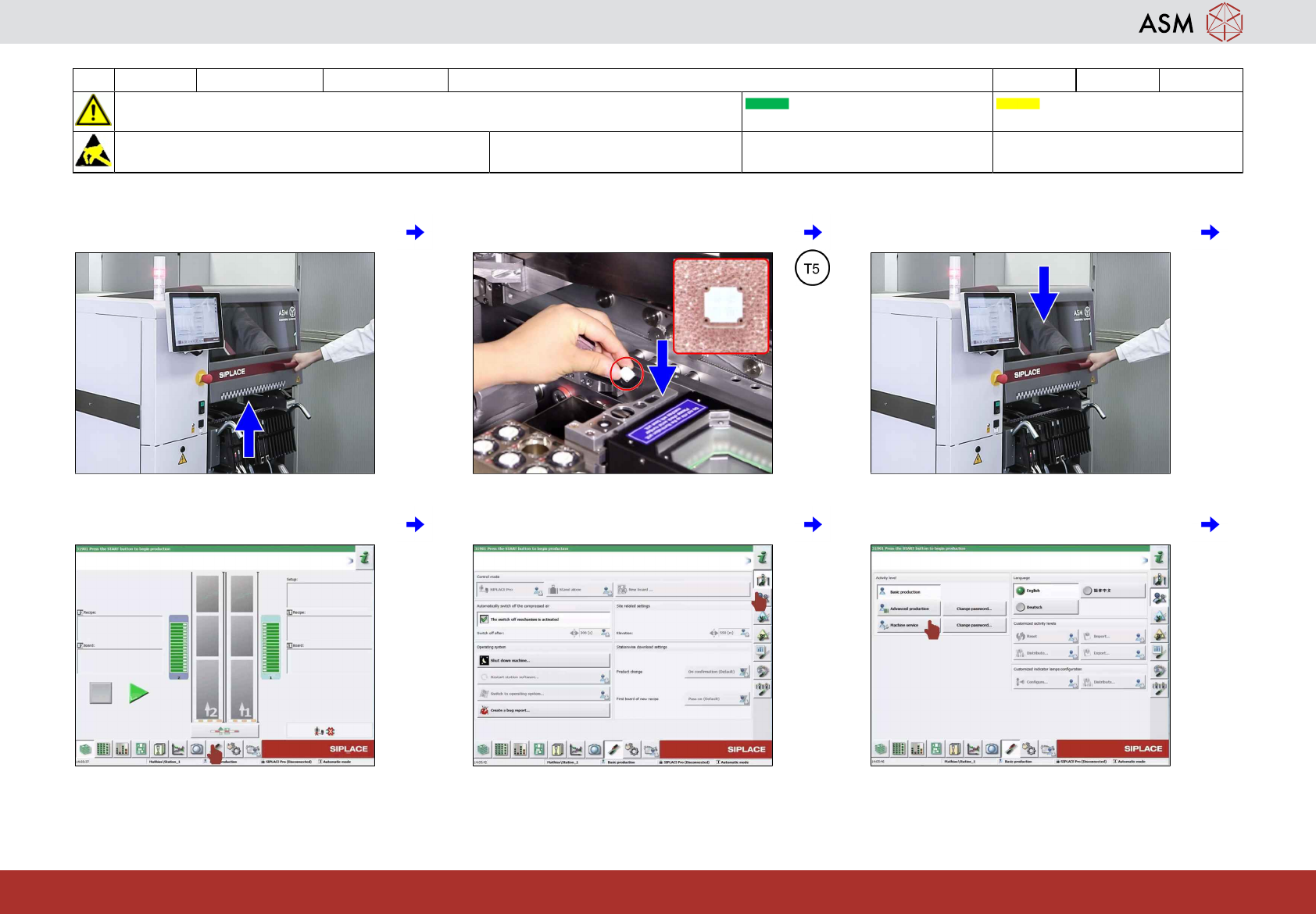Image resolution: width=1316 pixels, height=914 pixels.
Task: Choose the Machine service activity level
Action: (x=908, y=625)
